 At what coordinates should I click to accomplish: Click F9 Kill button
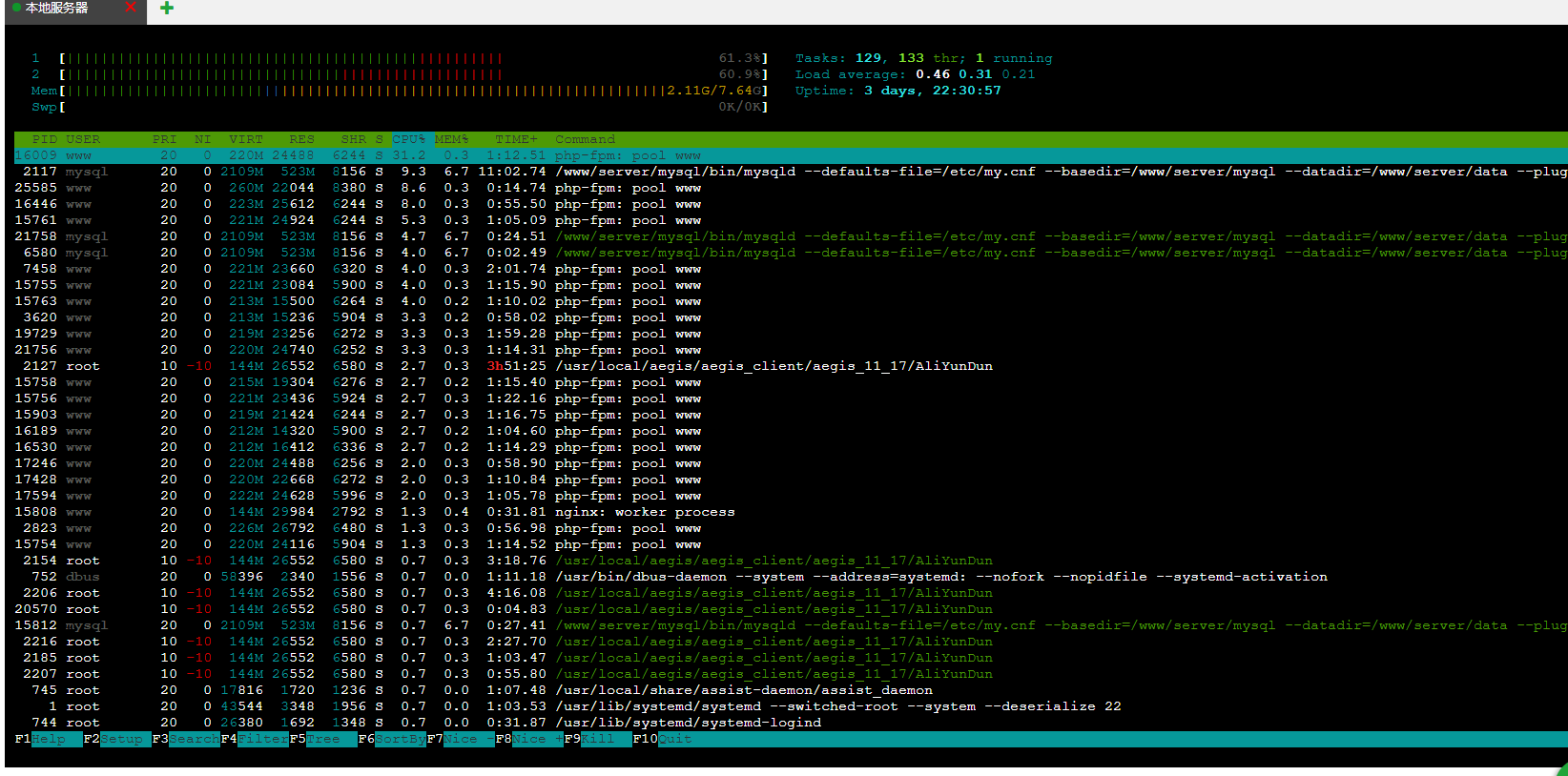coord(598,739)
